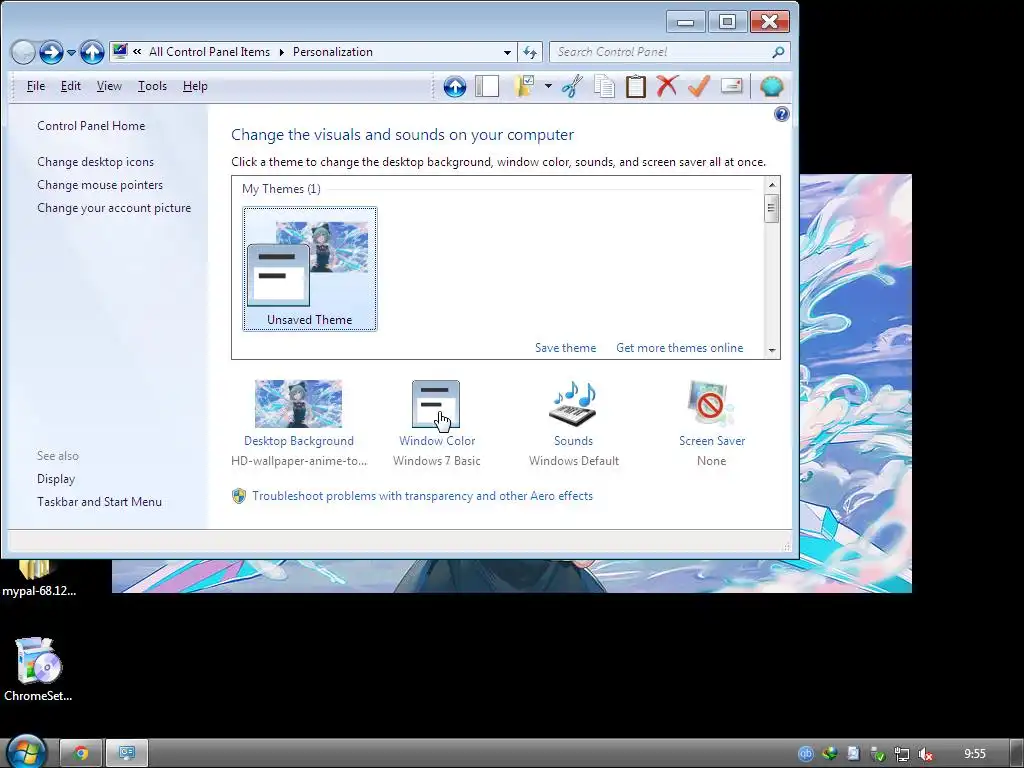Expand the address bar history dropdown
This screenshot has width=1024, height=768.
point(507,52)
